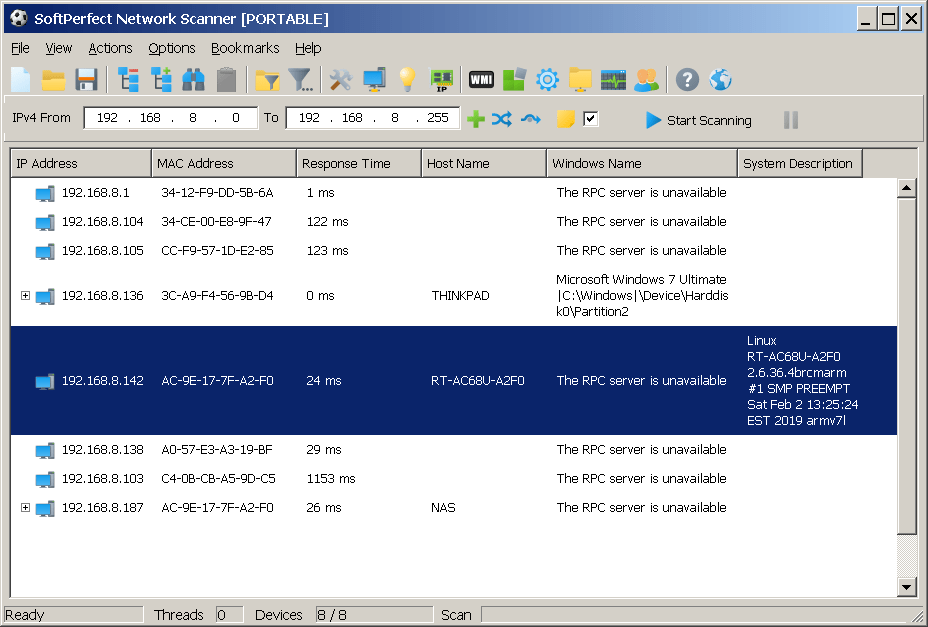Open the Options menu
Screen dimensions: 928x627
click(x=172, y=48)
